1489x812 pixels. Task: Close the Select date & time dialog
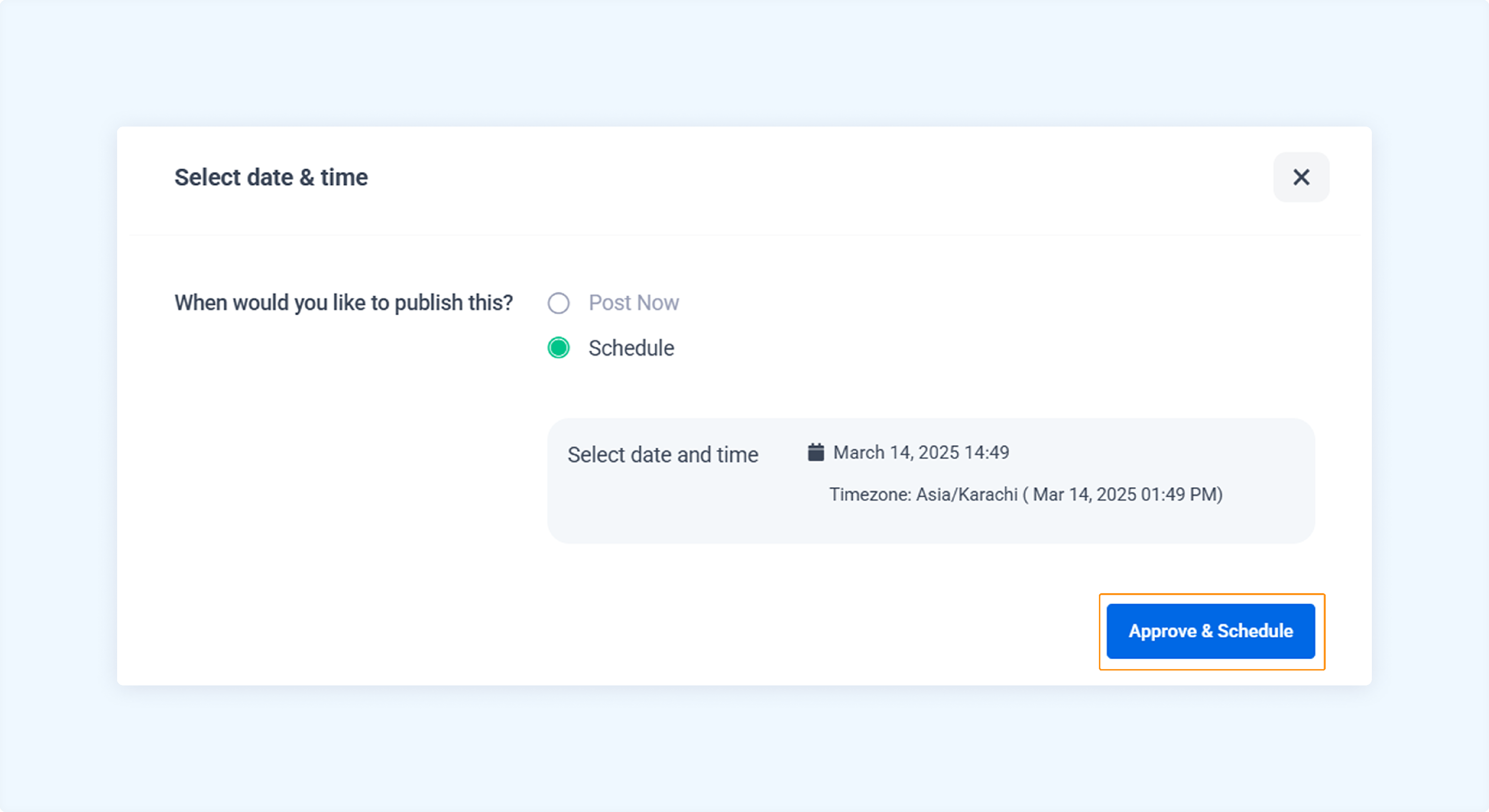1301,177
